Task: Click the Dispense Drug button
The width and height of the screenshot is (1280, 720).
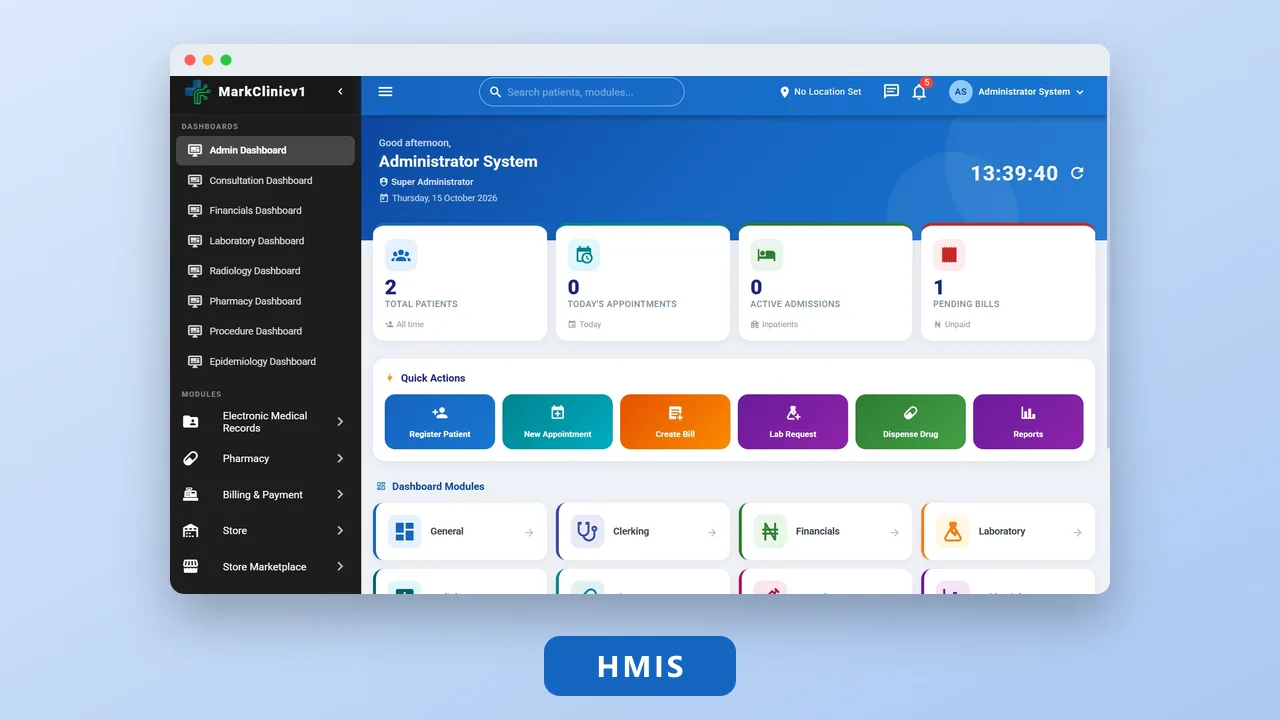Action: [x=910, y=422]
